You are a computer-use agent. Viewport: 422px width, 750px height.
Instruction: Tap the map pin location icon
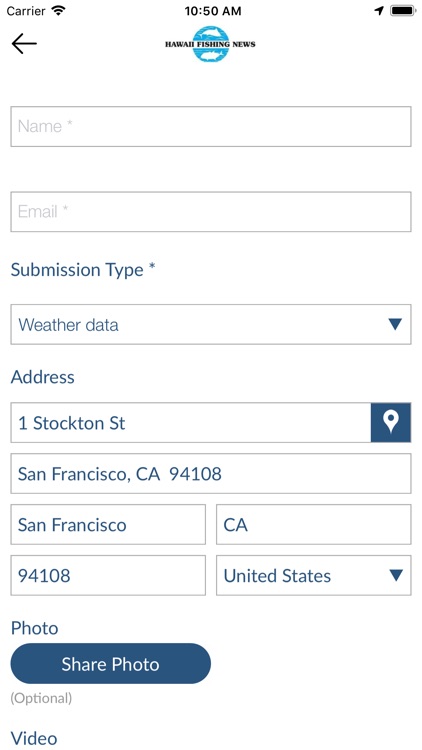(x=391, y=422)
